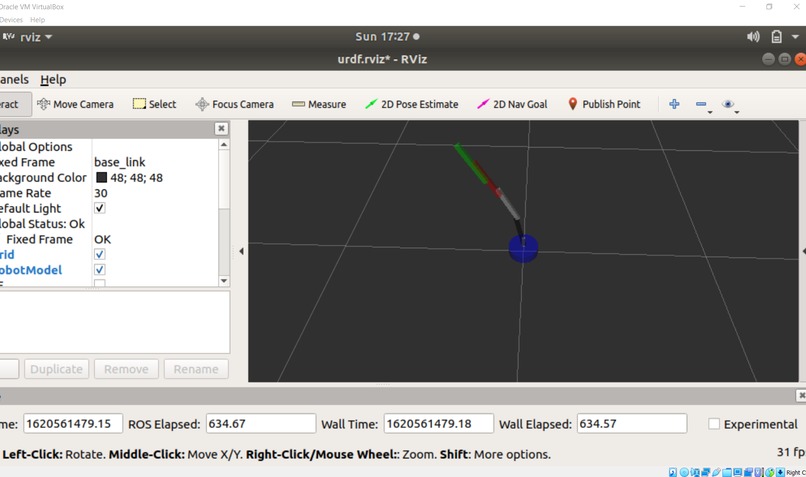The height and width of the screenshot is (477, 806).
Task: Open the VirtualBox Devices menu
Action: point(11,20)
